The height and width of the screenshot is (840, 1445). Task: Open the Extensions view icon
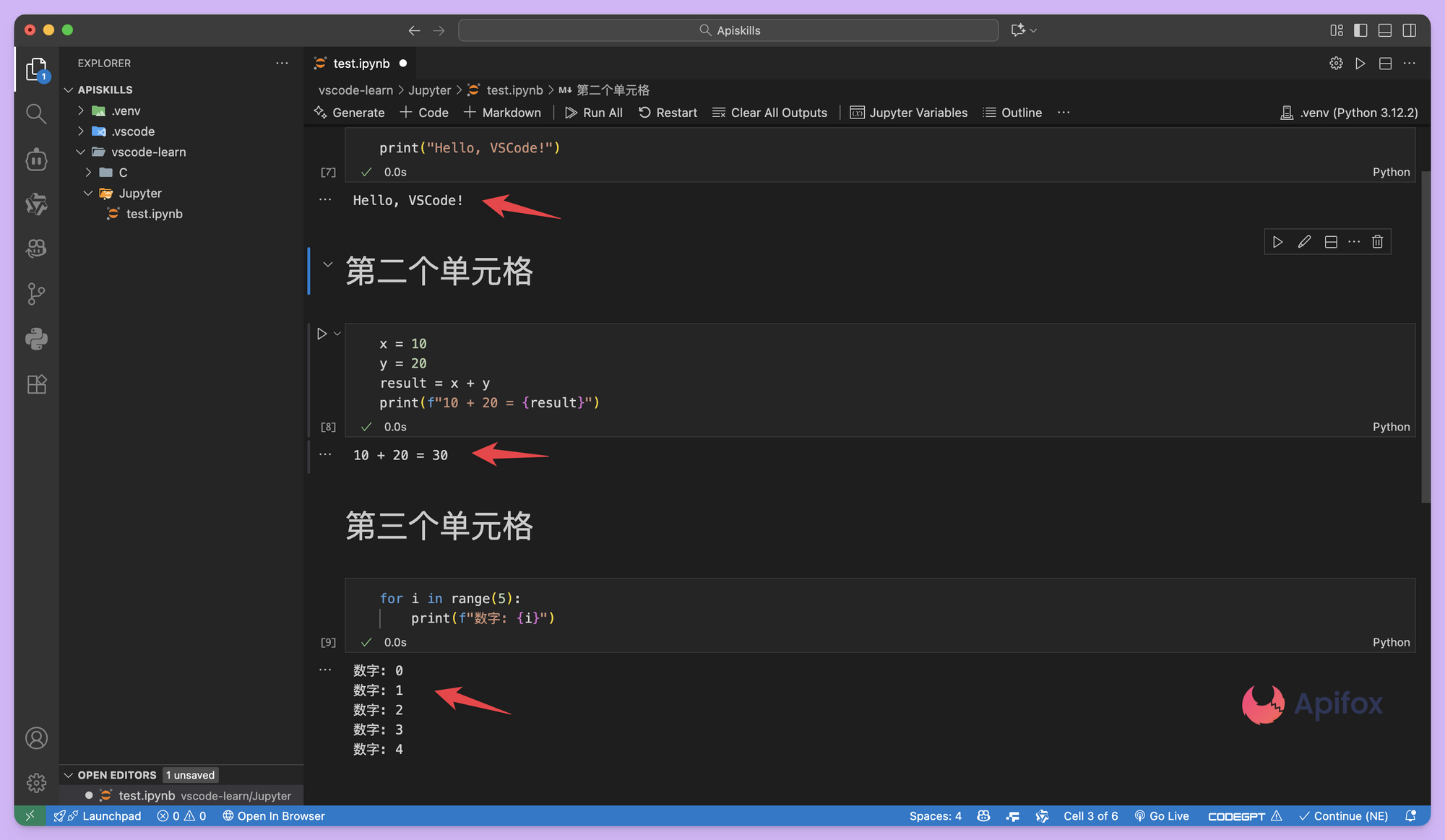(x=36, y=384)
